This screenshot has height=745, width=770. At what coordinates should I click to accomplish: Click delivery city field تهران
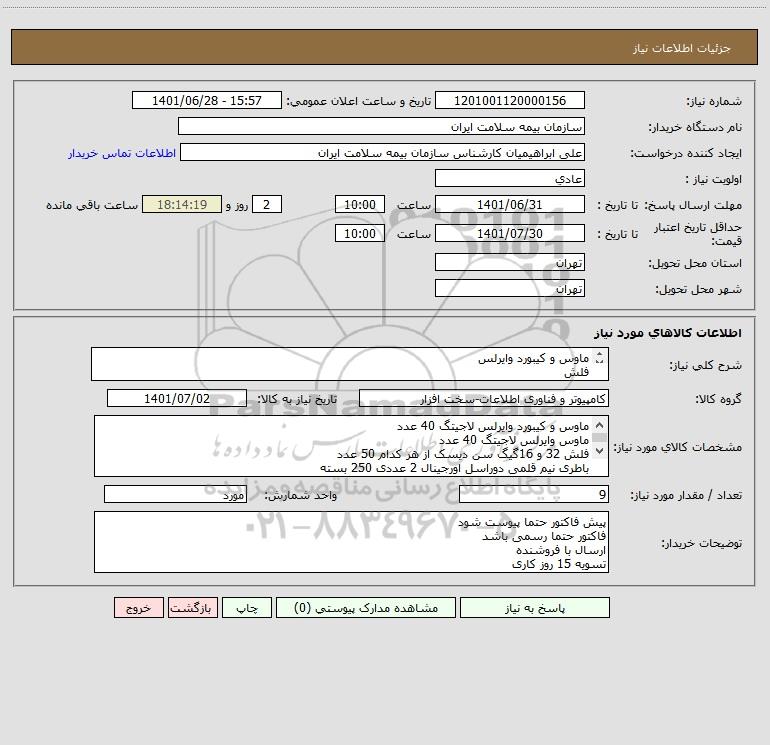[510, 288]
